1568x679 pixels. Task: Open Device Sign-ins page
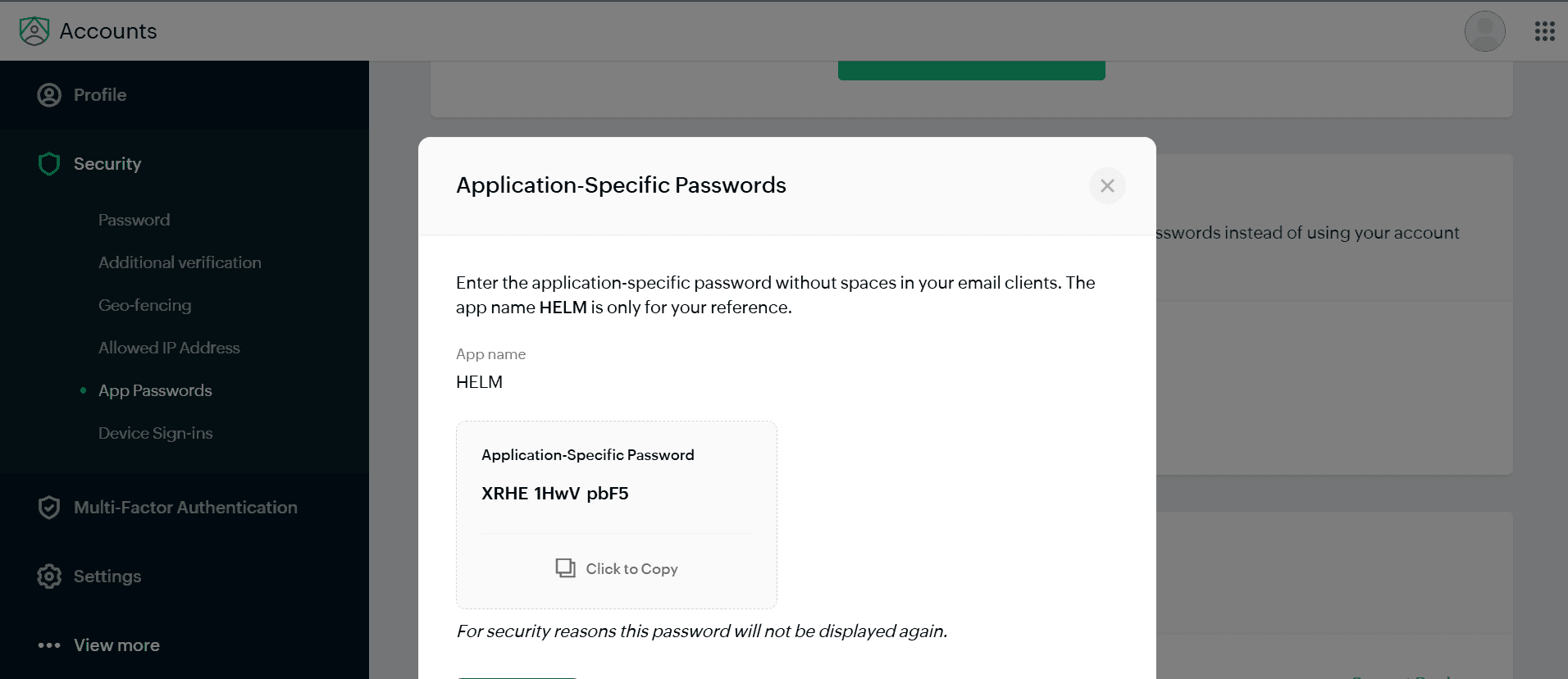click(155, 433)
